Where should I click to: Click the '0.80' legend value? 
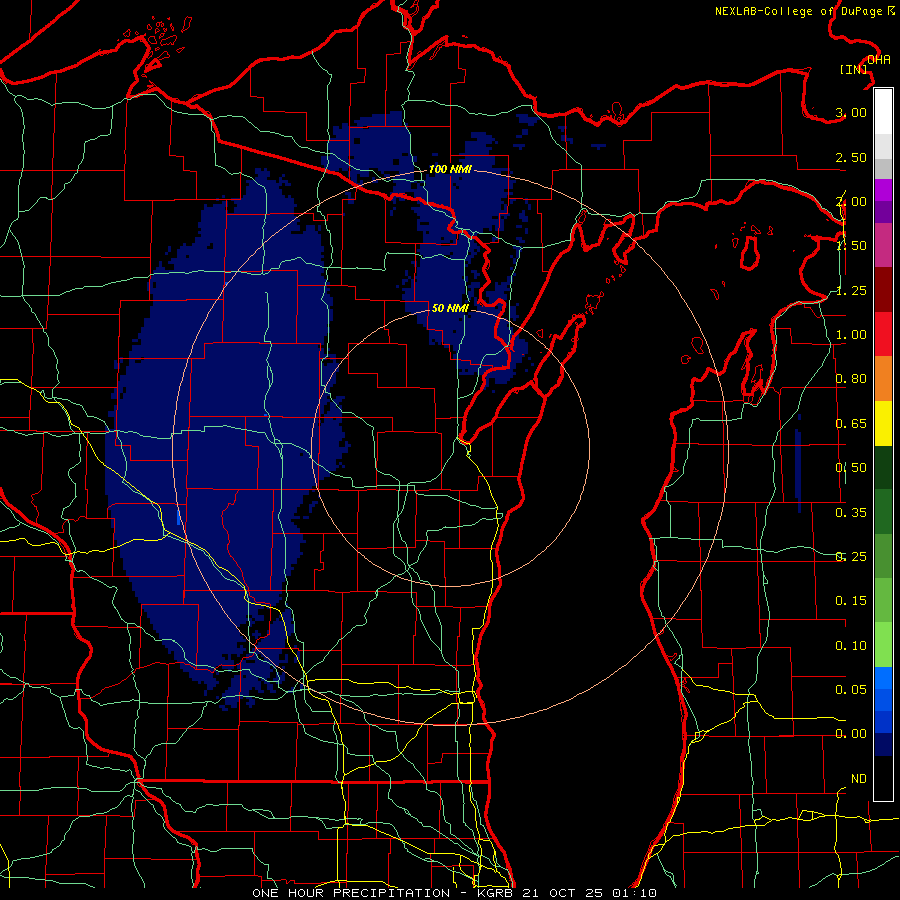851,379
